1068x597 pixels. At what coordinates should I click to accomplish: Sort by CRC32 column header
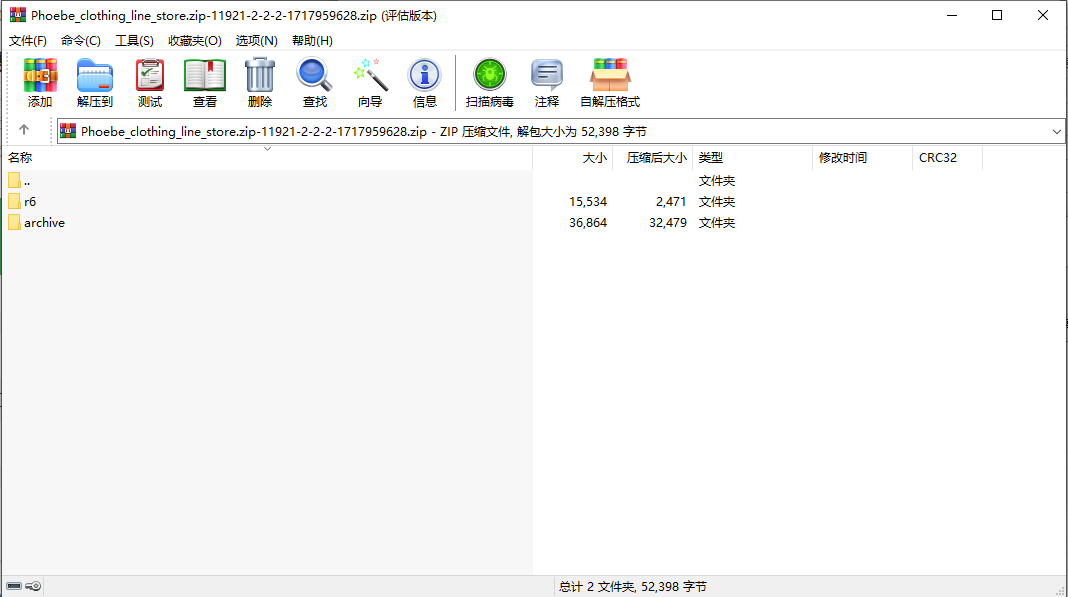pyautogui.click(x=947, y=157)
